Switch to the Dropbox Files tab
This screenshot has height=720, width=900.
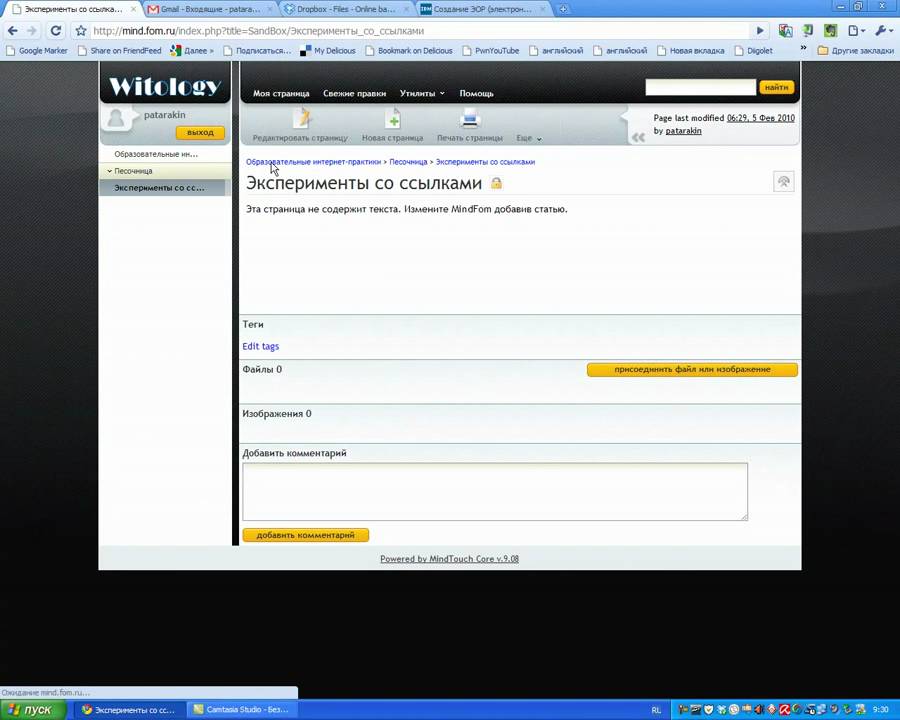(x=347, y=9)
